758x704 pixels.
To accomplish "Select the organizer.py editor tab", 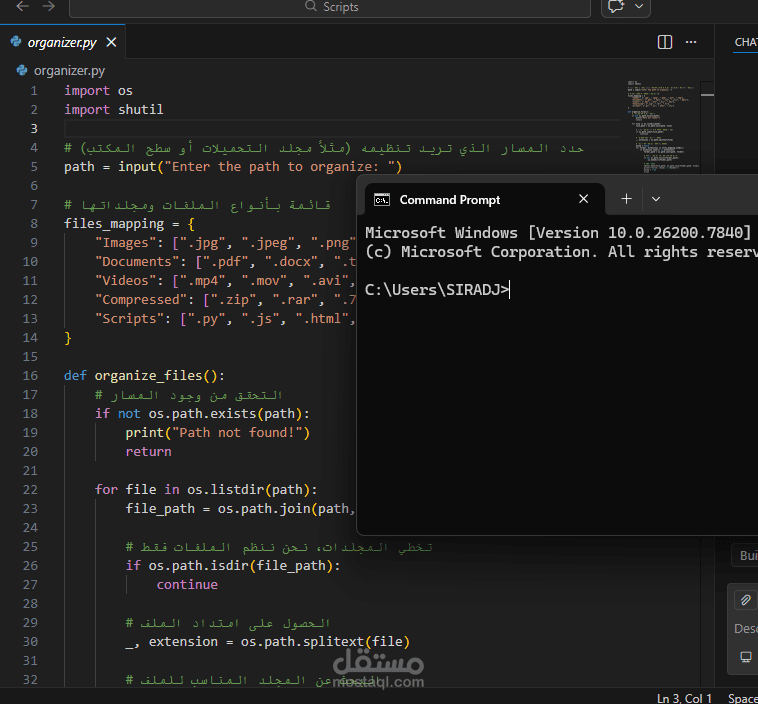I will (x=61, y=43).
